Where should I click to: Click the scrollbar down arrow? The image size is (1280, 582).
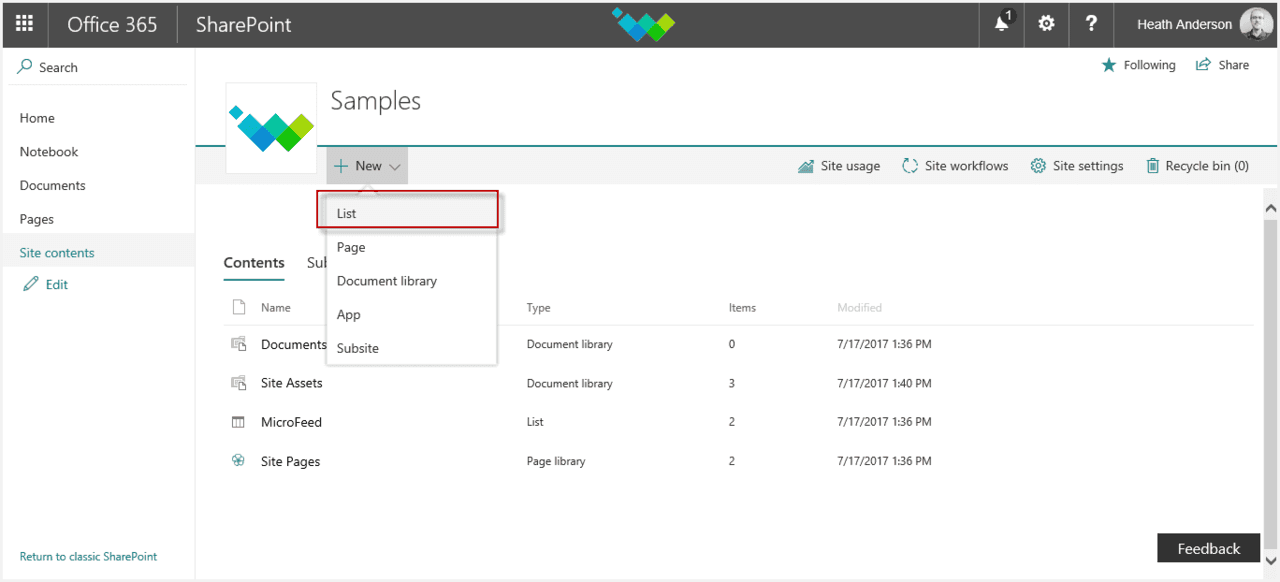(1271, 559)
